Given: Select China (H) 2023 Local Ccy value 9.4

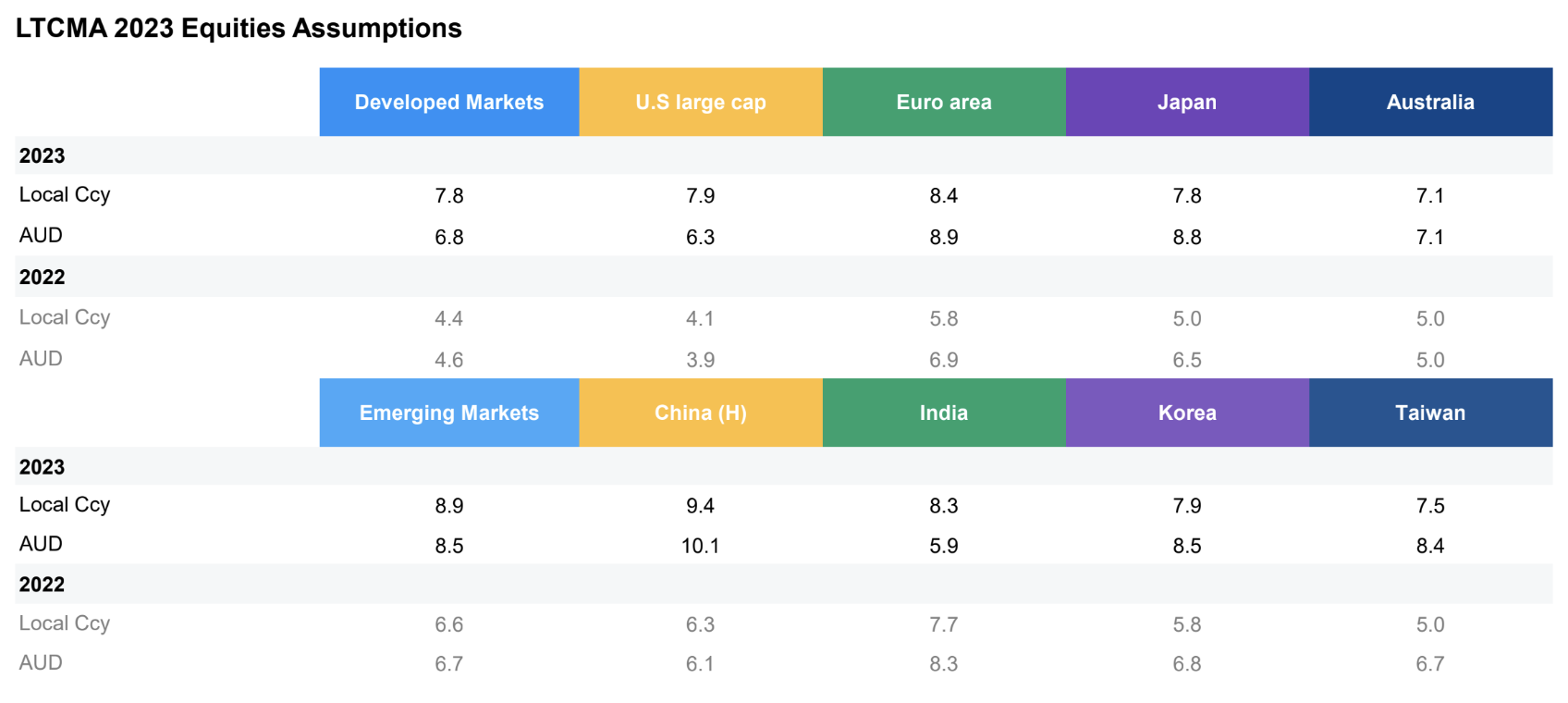Looking at the screenshot, I should [x=701, y=506].
